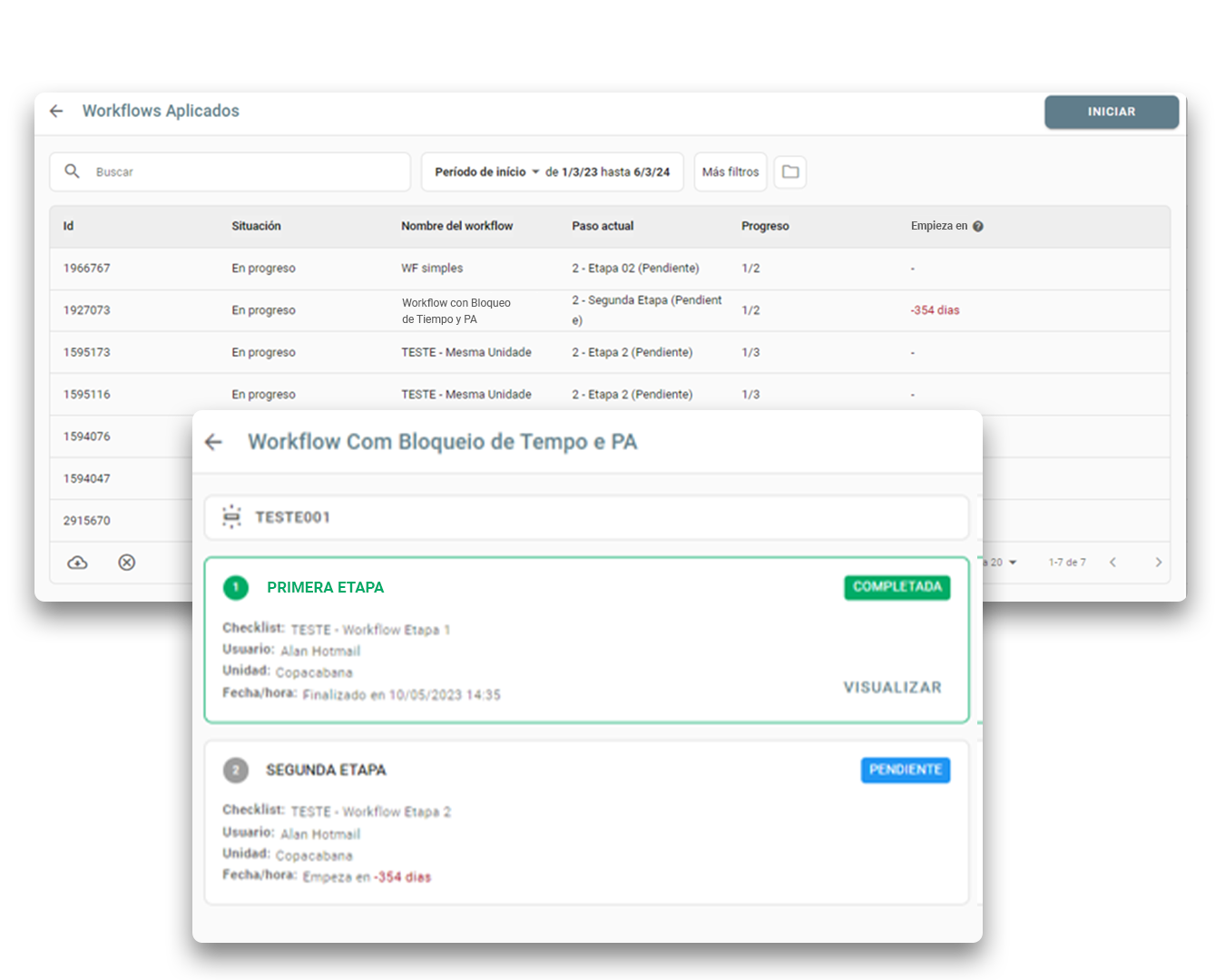Click VISUALIZAR on Primera Etapa

pos(893,688)
